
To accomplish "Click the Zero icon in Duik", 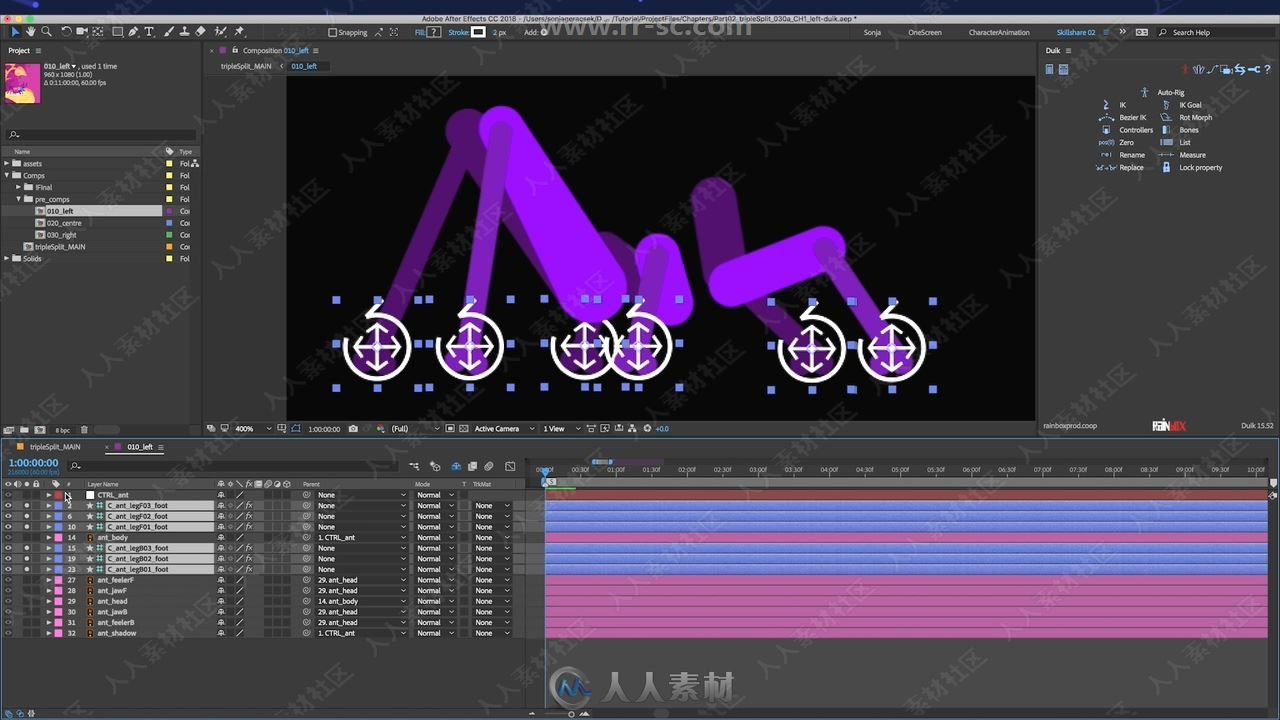I will coord(1106,142).
